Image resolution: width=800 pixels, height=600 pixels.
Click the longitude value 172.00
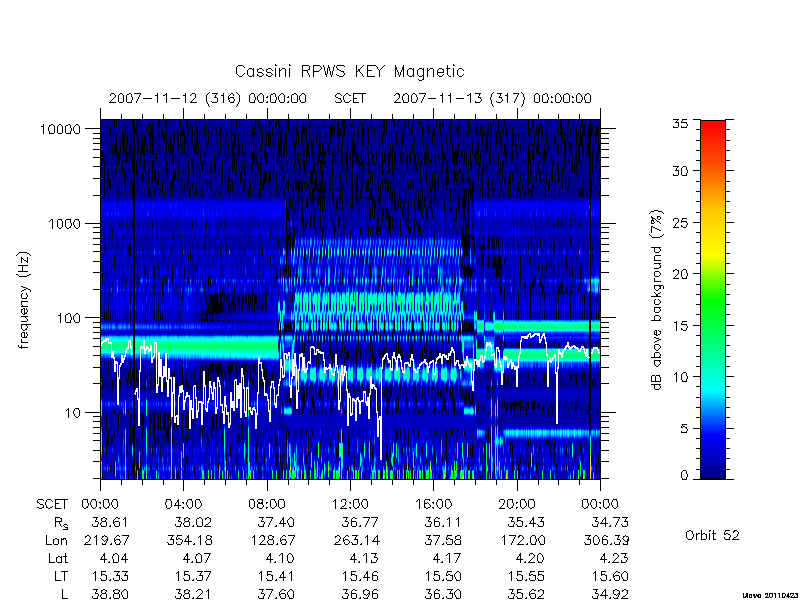point(522,540)
